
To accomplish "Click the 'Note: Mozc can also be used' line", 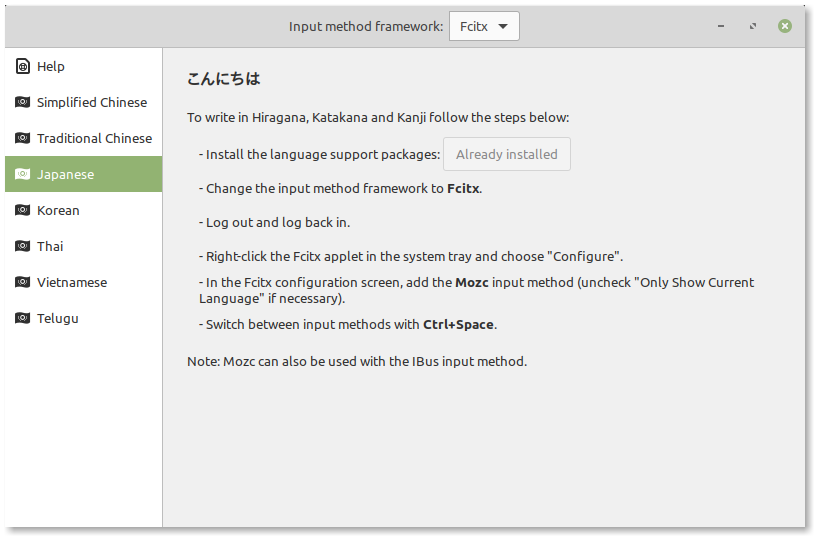I will (x=357, y=361).
